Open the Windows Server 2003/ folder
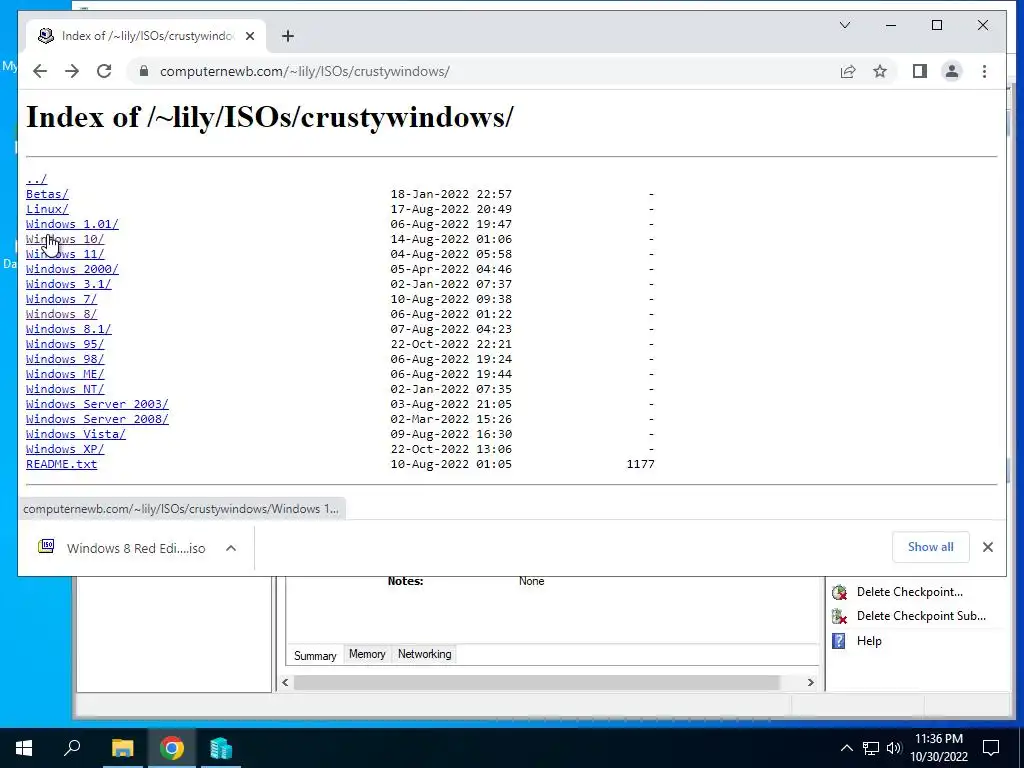 [x=97, y=404]
